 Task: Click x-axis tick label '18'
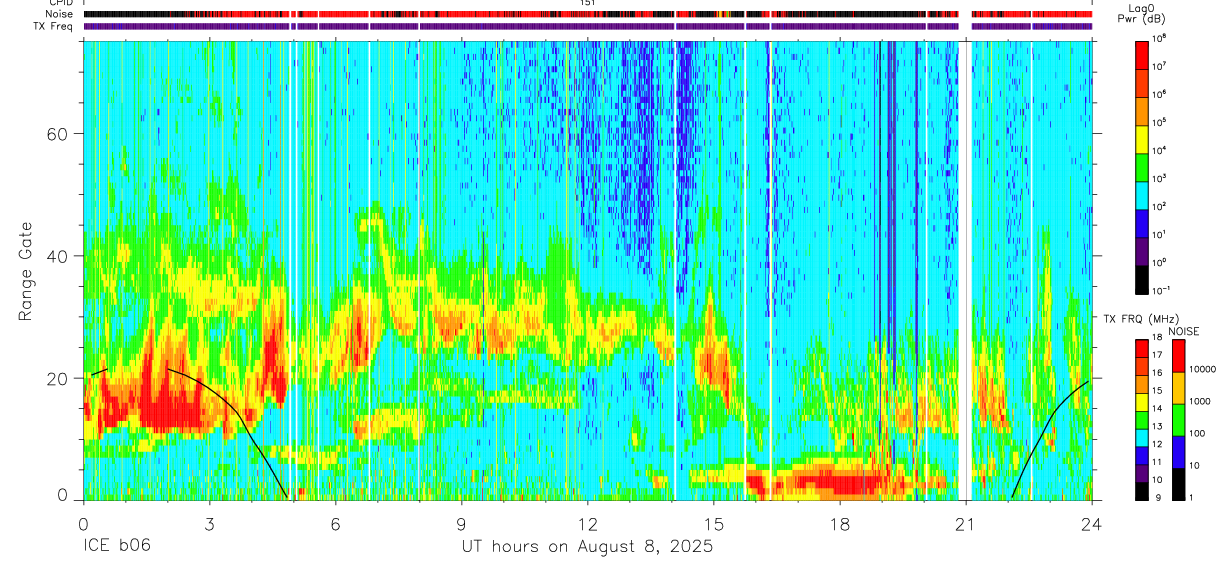[x=840, y=523]
